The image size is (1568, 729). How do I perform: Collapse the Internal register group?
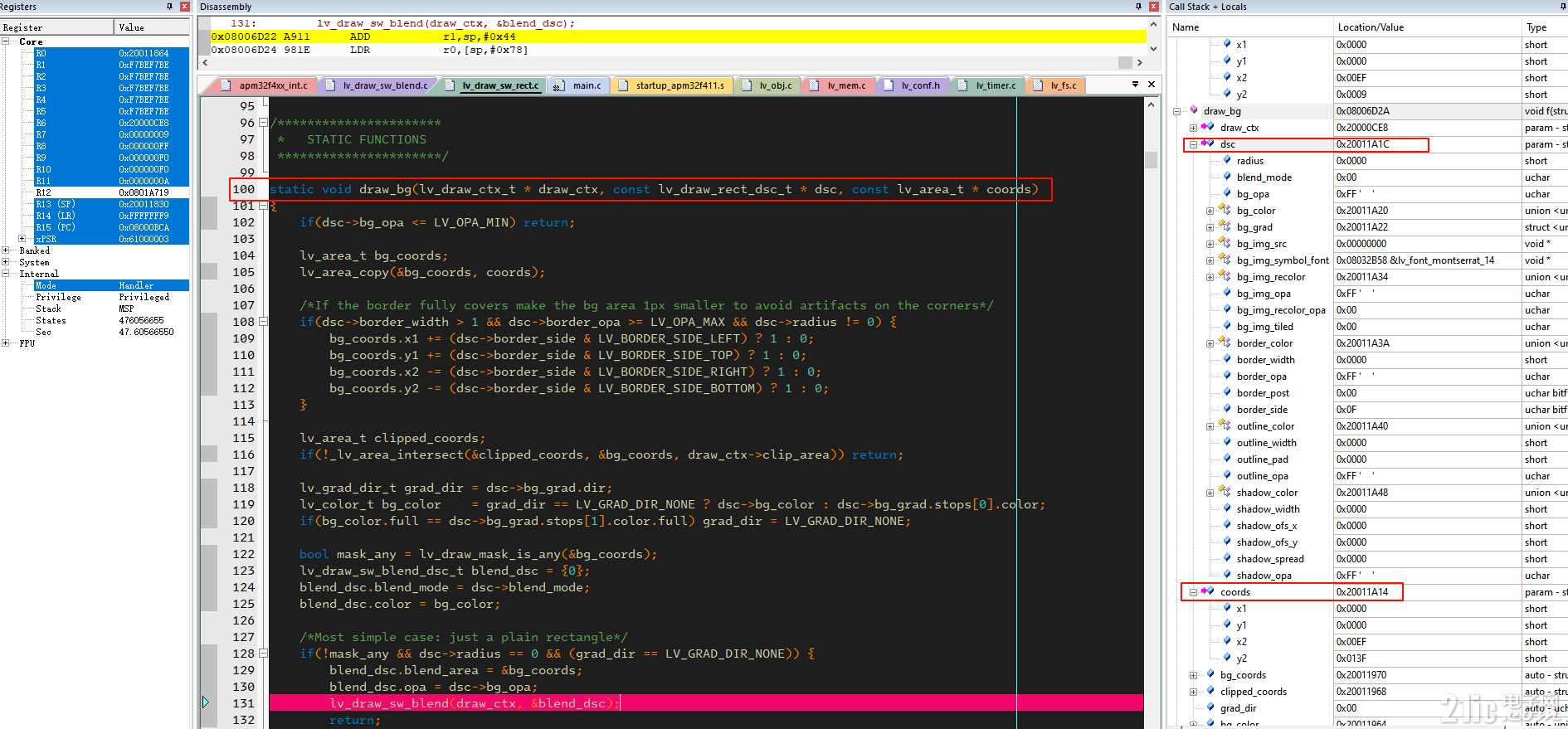coord(5,273)
